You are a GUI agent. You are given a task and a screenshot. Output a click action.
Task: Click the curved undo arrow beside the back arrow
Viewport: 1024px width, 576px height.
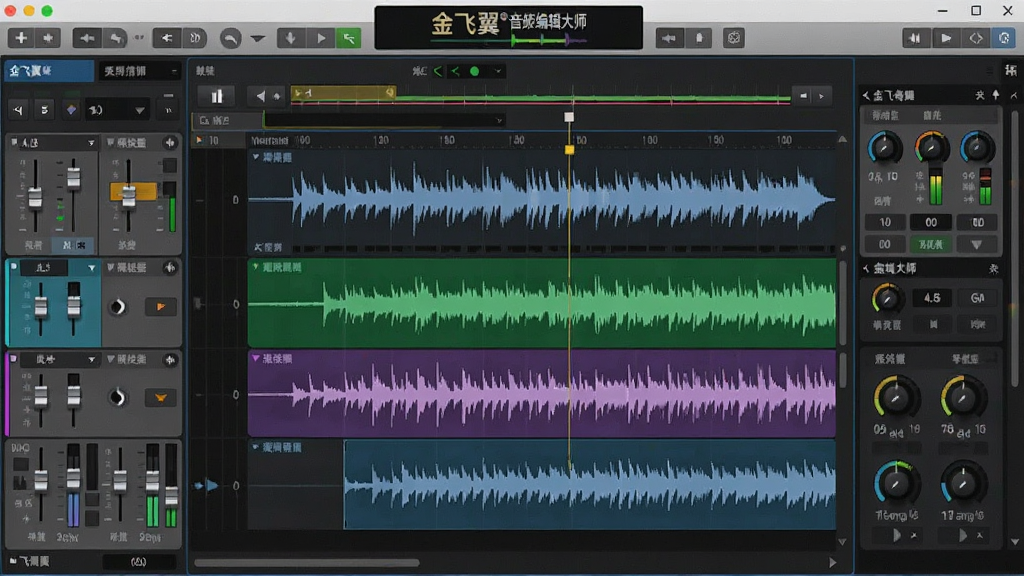click(x=116, y=39)
